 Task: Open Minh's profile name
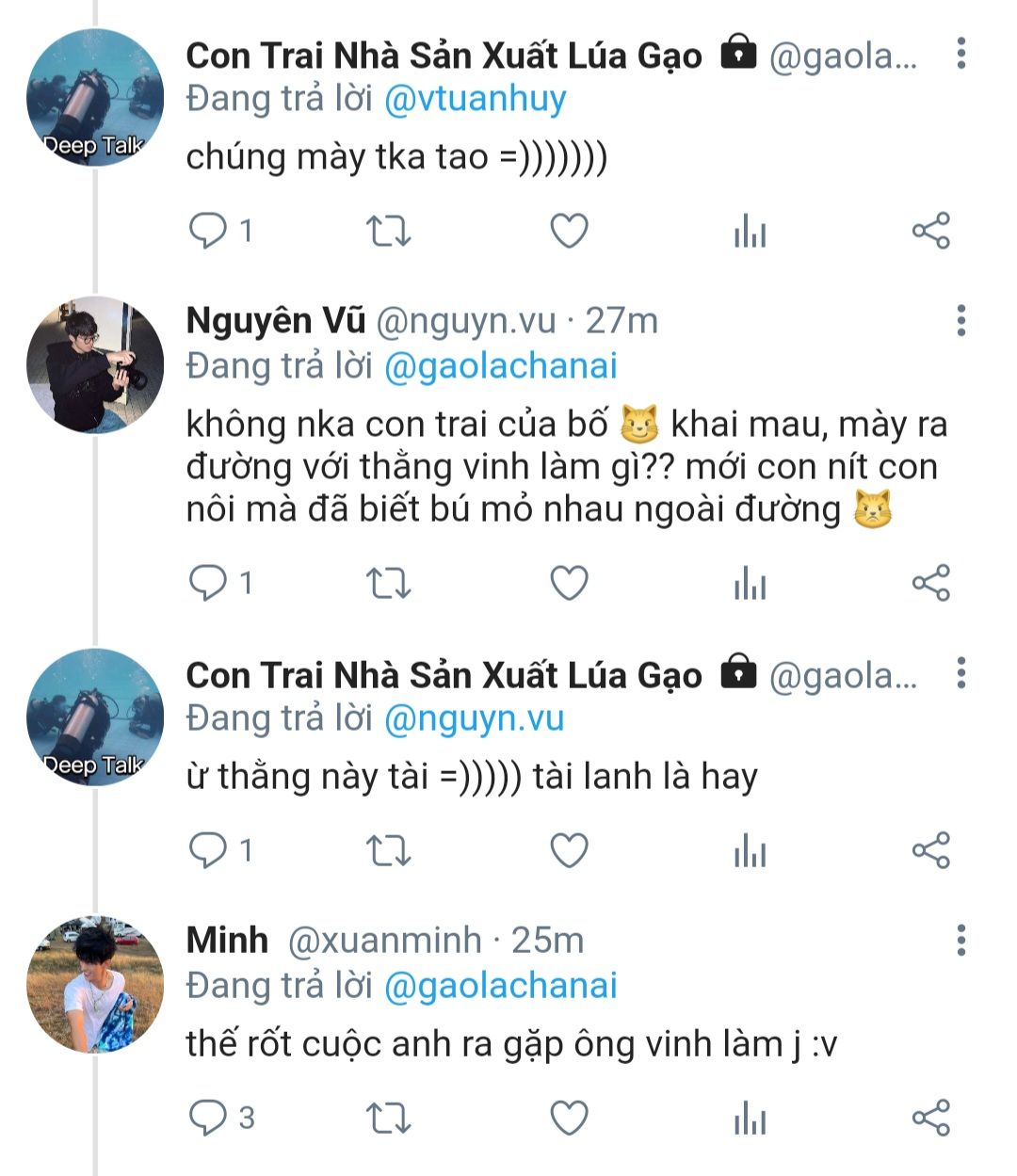tap(227, 940)
